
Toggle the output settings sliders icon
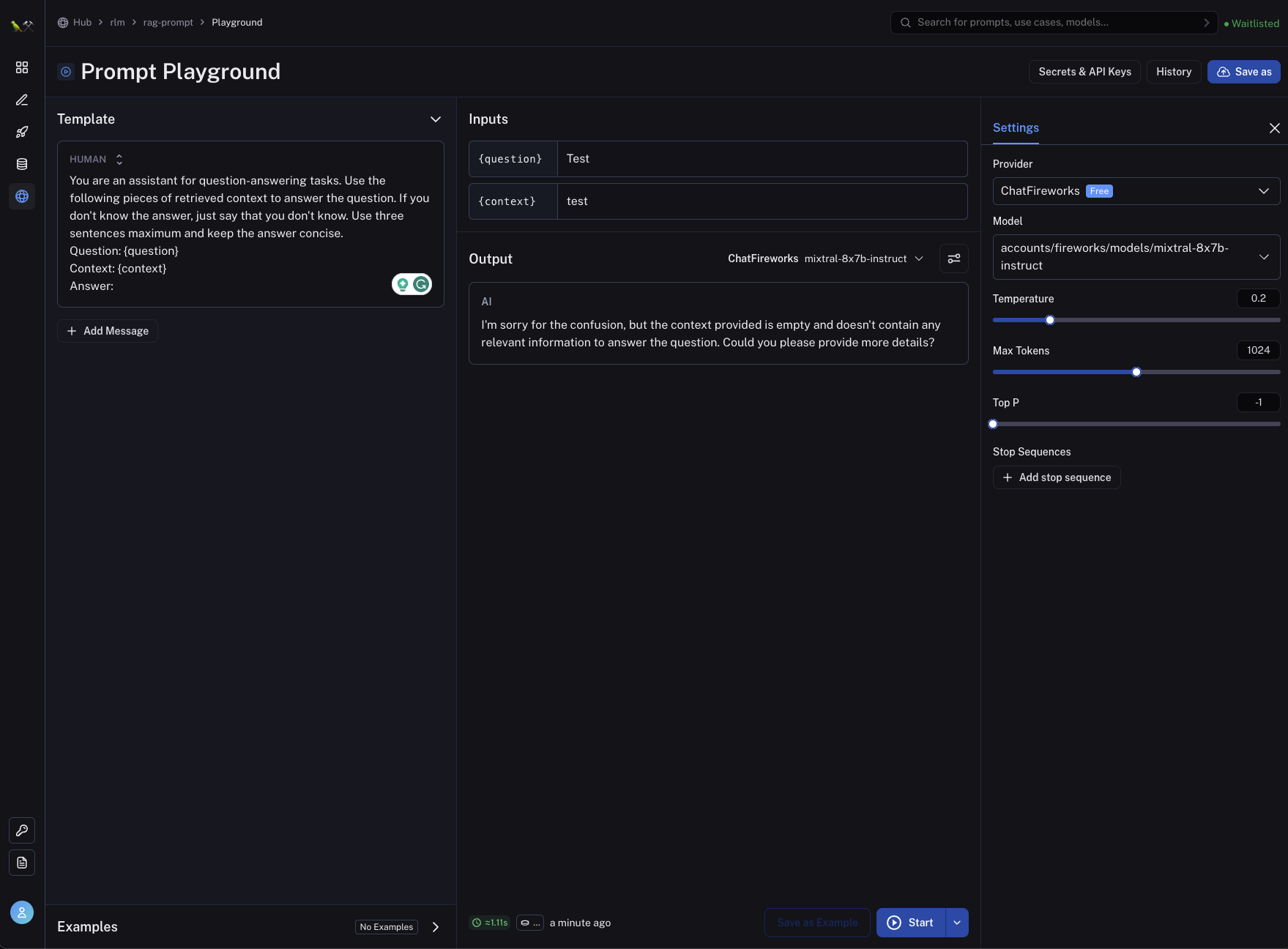click(953, 258)
